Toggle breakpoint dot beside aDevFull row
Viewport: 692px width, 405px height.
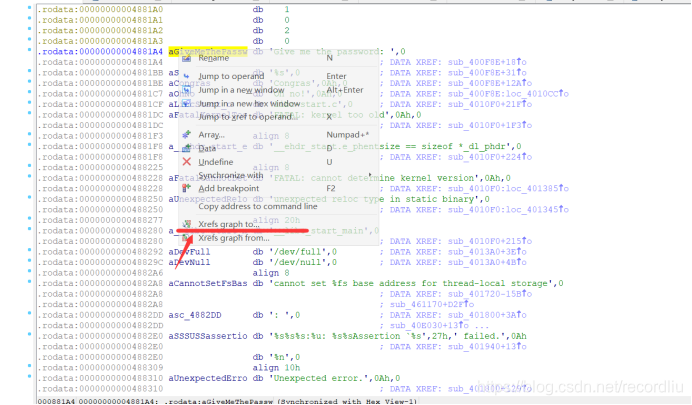tap(29, 250)
